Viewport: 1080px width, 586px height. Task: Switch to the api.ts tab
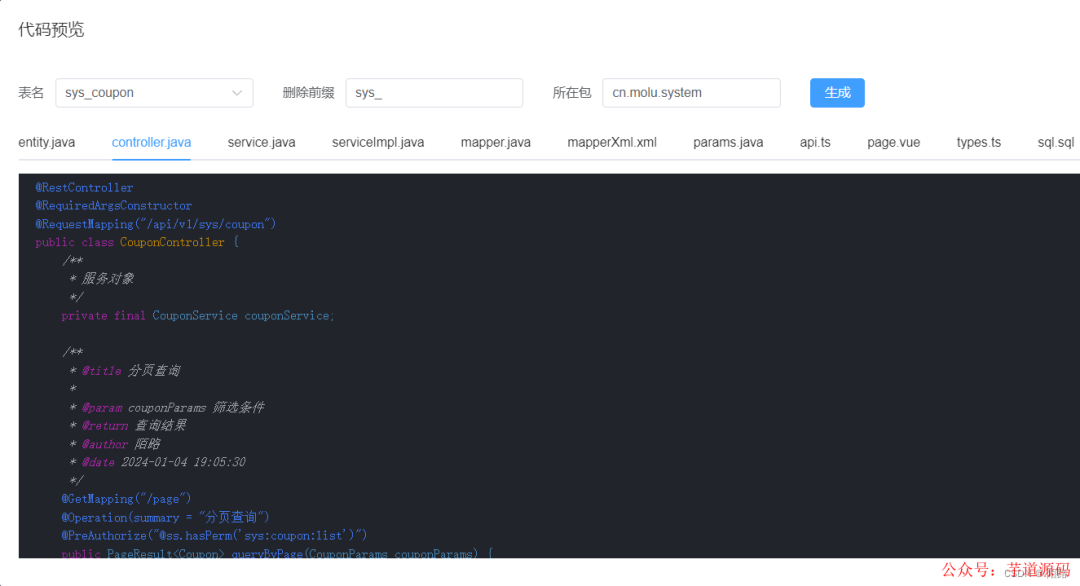pyautogui.click(x=815, y=143)
